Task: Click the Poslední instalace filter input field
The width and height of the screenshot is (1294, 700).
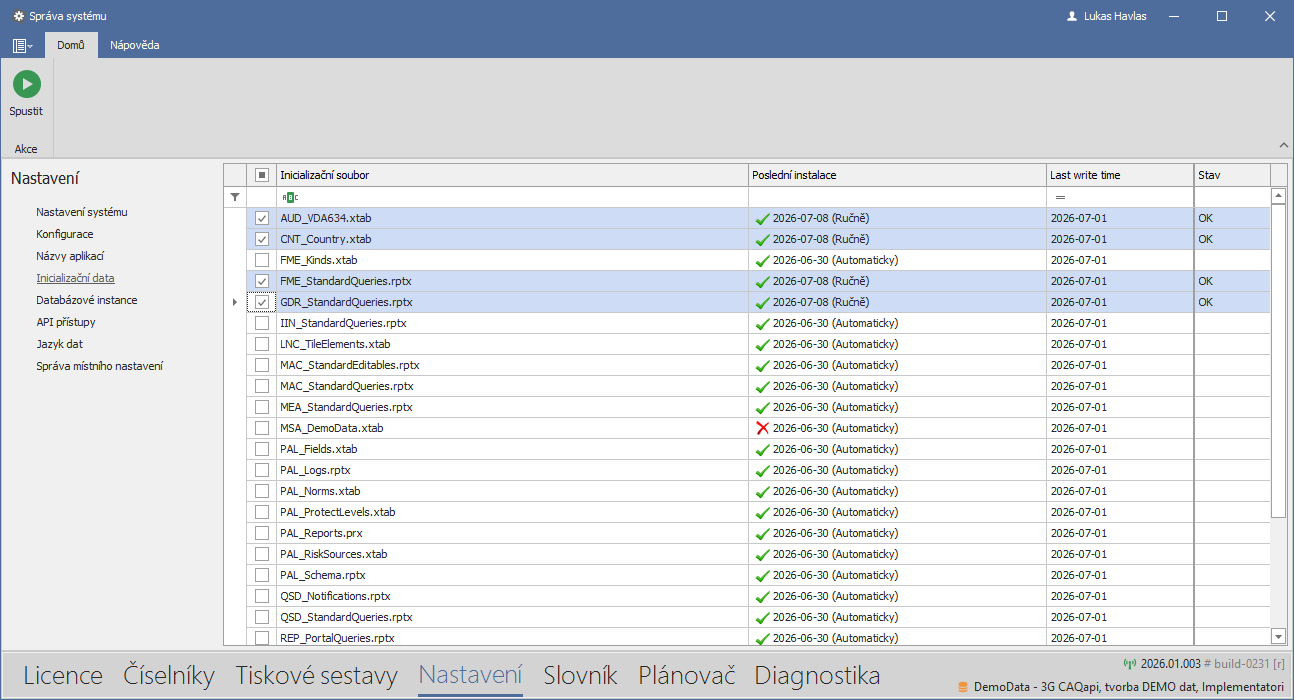Action: point(898,197)
